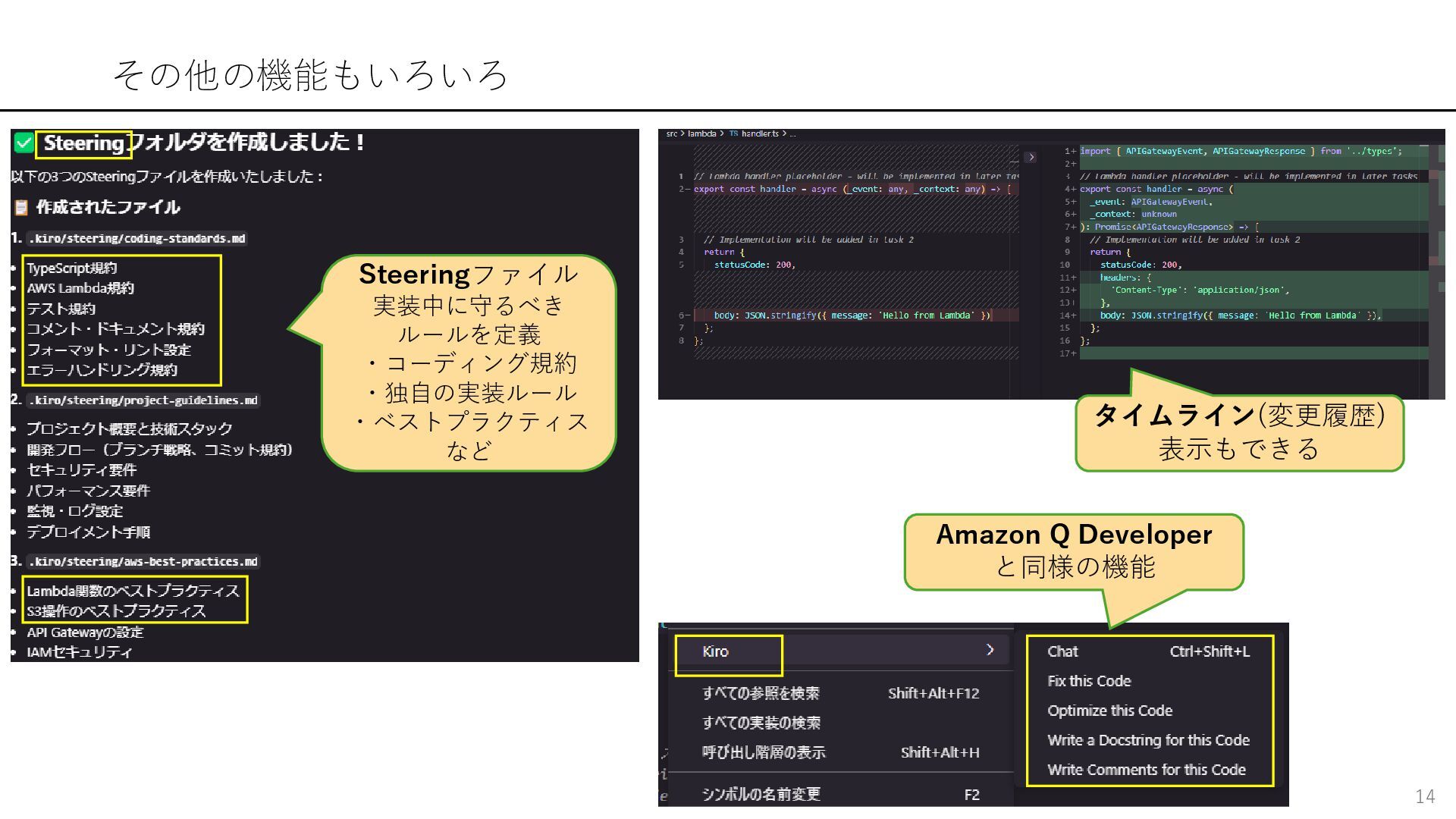The height and width of the screenshot is (819, 1456).
Task: Click API Gatewayの設定 list item
Action: pyautogui.click(x=85, y=632)
